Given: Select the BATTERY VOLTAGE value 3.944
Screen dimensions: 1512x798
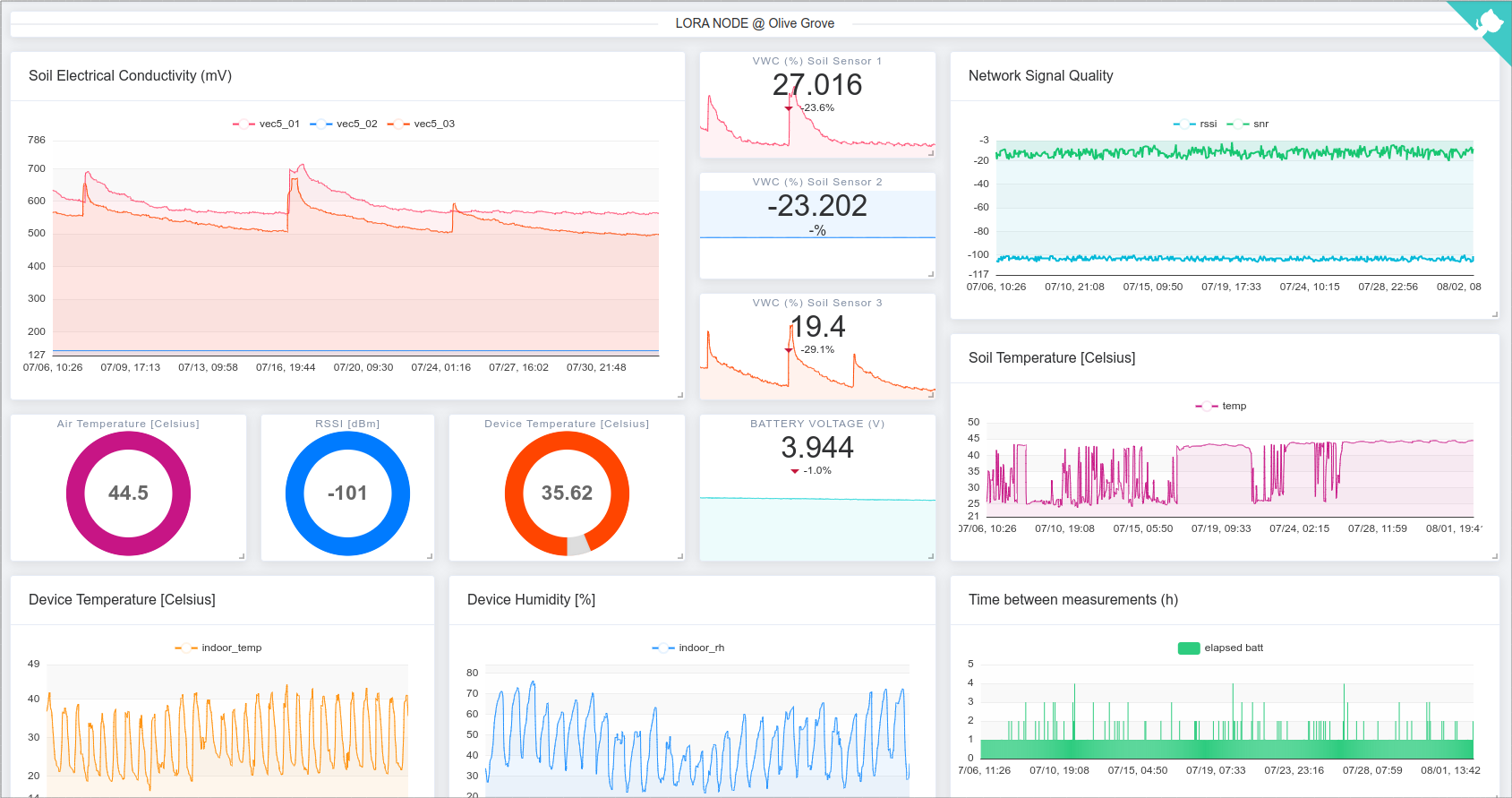Looking at the screenshot, I should [817, 447].
